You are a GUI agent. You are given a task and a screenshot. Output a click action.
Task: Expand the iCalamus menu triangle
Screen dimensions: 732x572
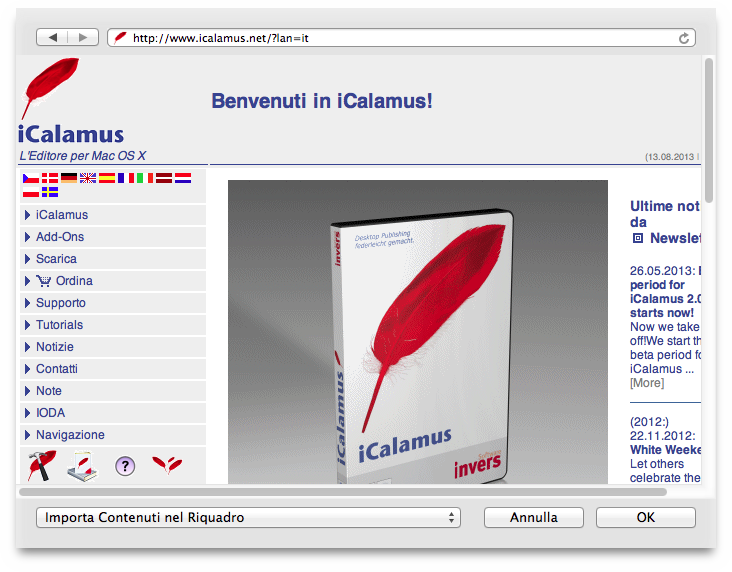coord(28,215)
